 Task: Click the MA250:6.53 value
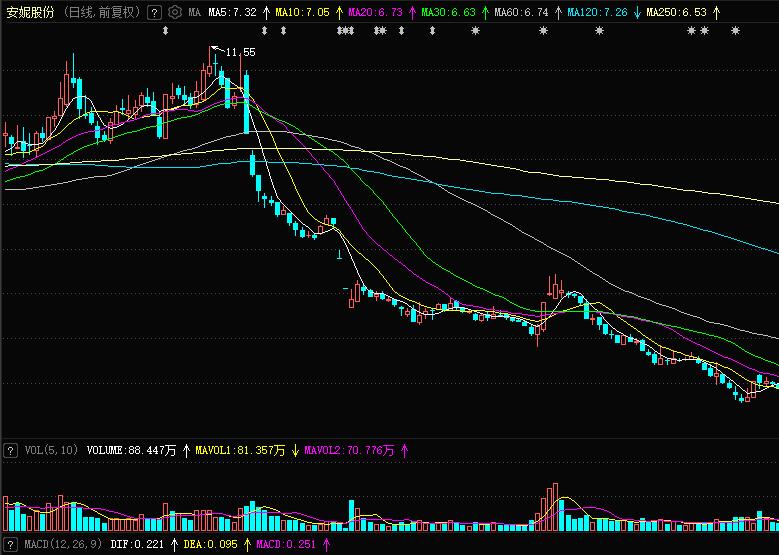click(677, 12)
